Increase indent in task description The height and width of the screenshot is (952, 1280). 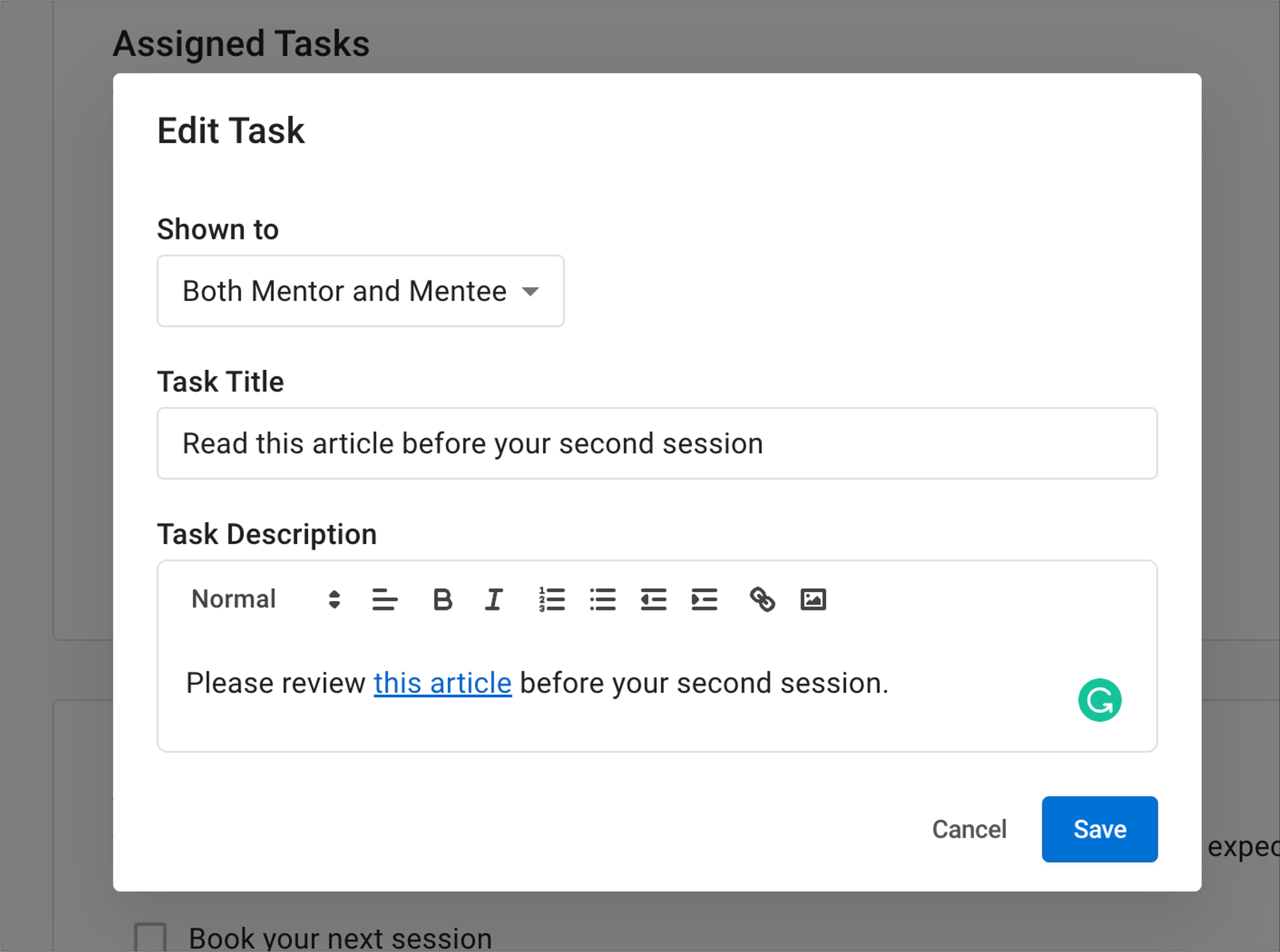(704, 599)
